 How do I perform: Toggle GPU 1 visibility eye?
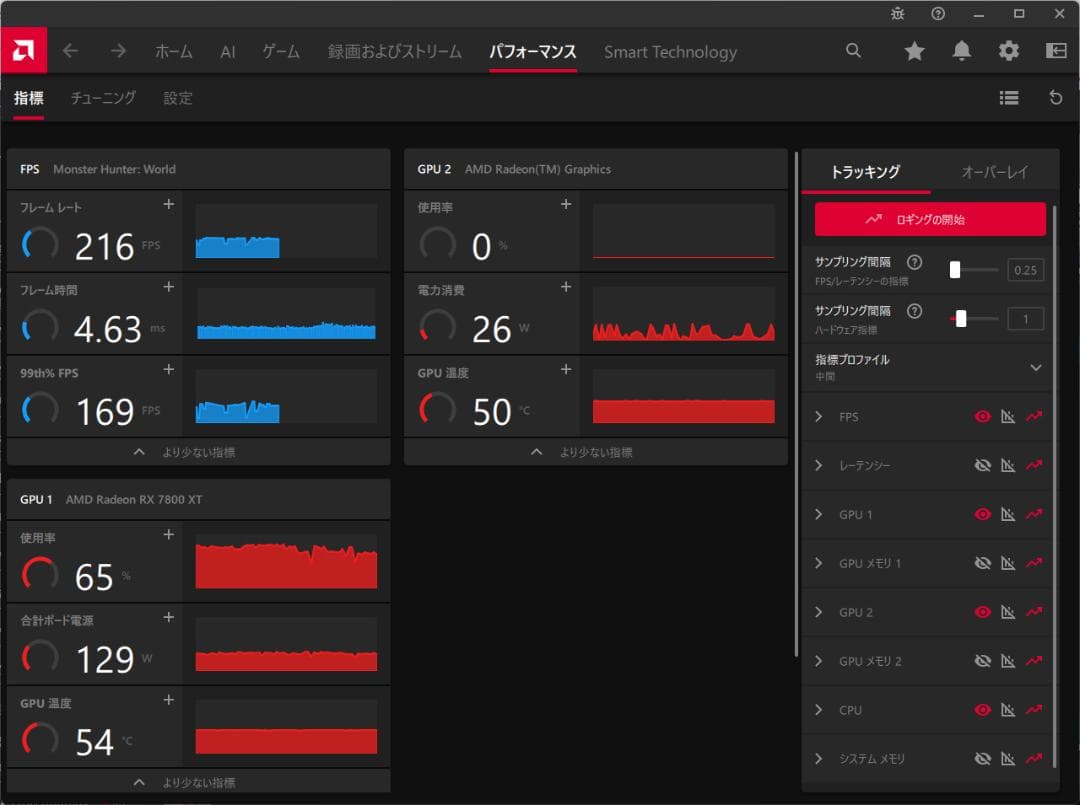click(x=983, y=514)
